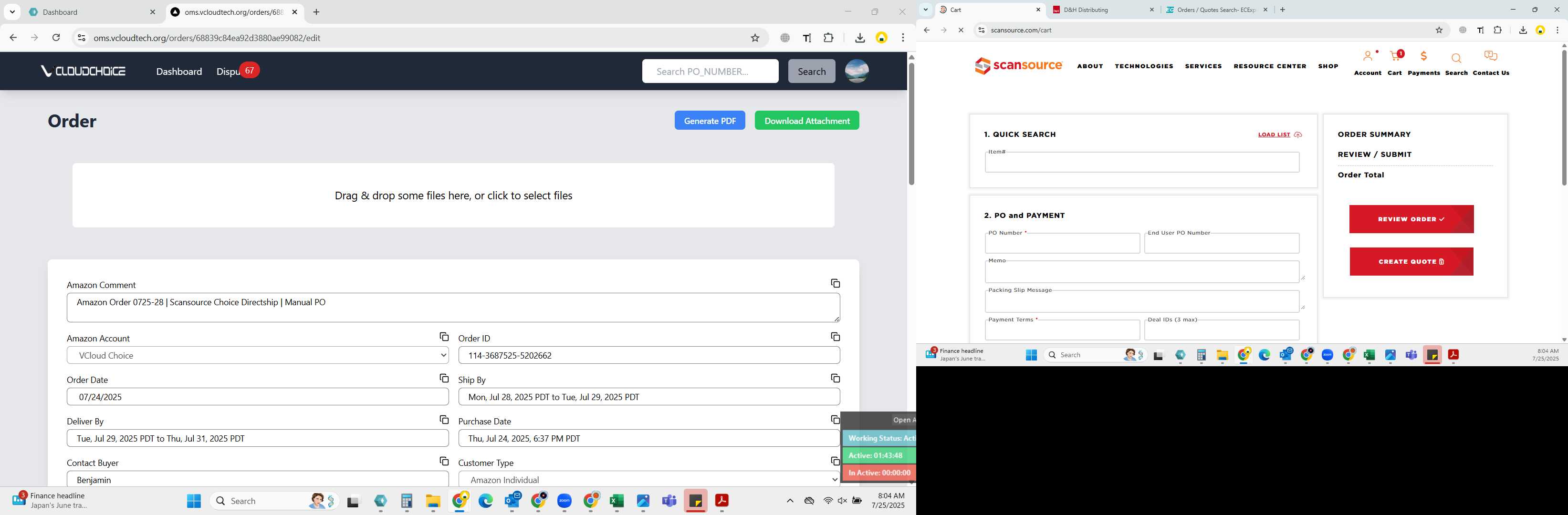Focus the PO Number field on ScanSource
This screenshot has width=1568, height=515.
click(x=1062, y=243)
